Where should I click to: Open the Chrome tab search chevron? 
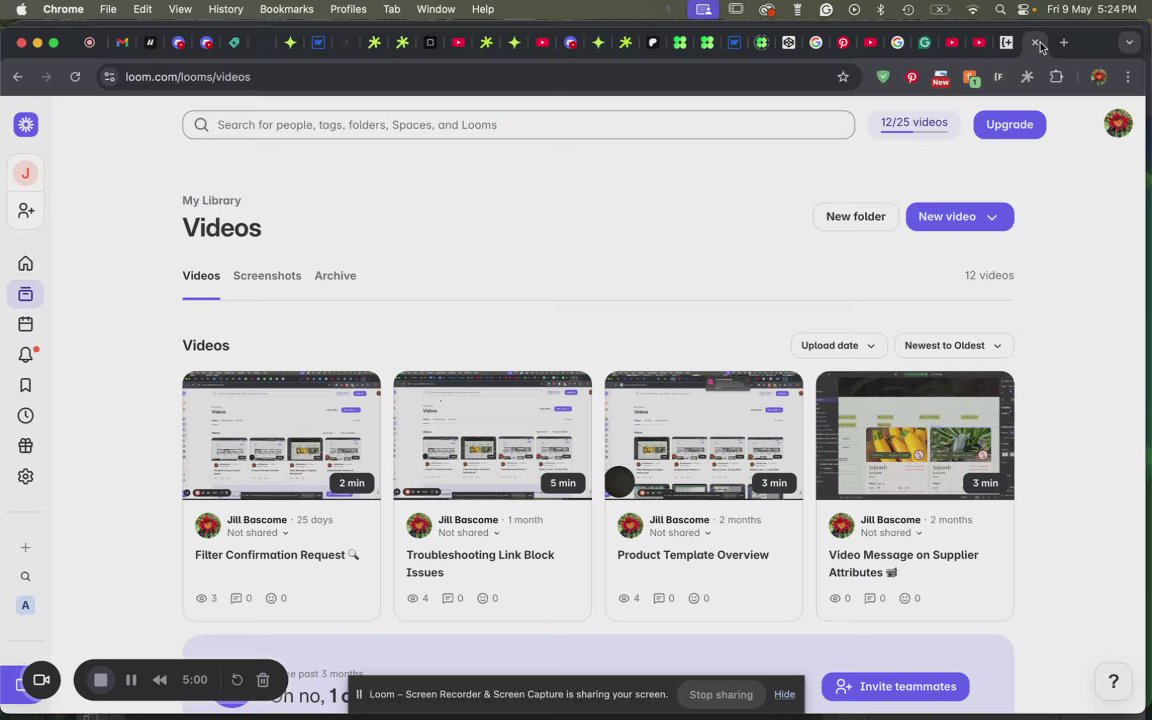point(1129,43)
